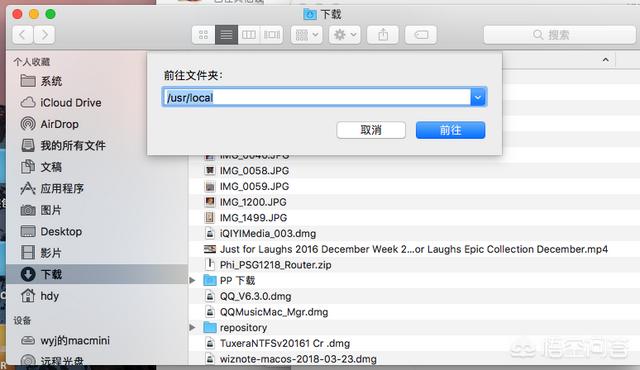Switch to Cover Flow view
Screen dimensions: 640x370
(272, 35)
